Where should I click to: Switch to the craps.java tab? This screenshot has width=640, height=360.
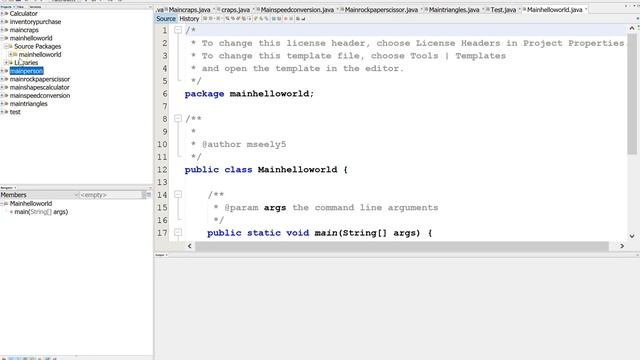tap(235, 9)
